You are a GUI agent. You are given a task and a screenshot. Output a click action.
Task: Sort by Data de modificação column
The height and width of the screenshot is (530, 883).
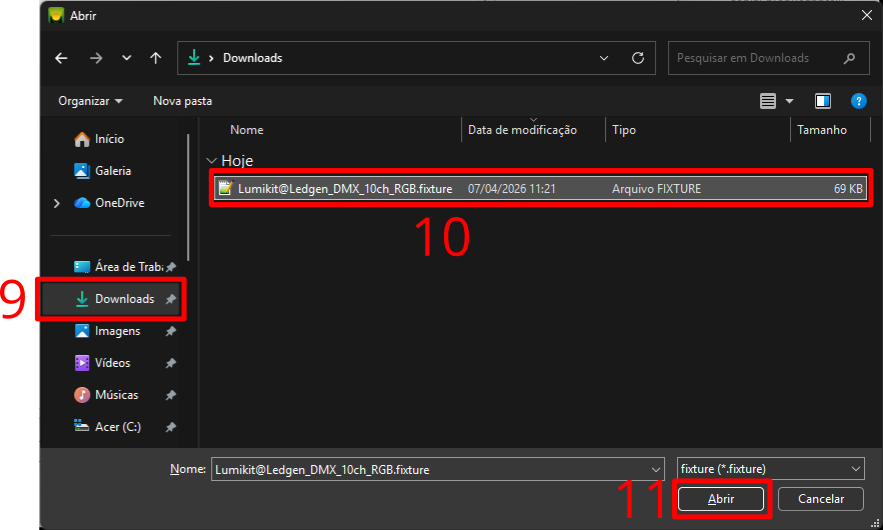click(522, 130)
